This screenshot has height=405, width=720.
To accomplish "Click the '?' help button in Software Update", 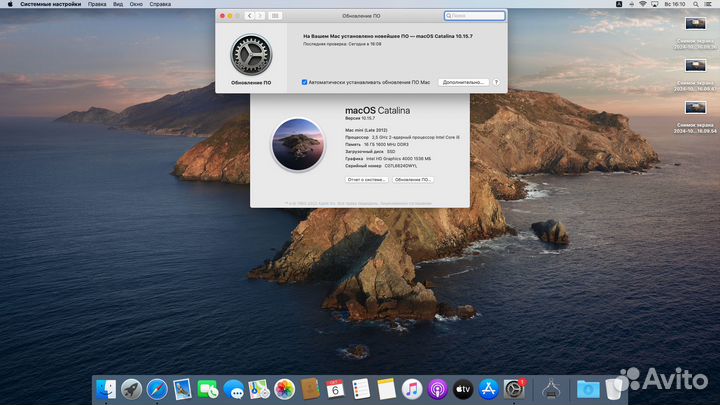I will (496, 82).
